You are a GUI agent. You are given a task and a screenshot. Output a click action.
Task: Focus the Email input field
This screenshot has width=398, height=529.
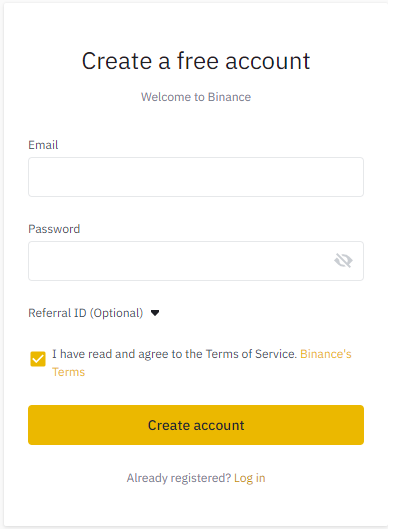[x=196, y=177]
